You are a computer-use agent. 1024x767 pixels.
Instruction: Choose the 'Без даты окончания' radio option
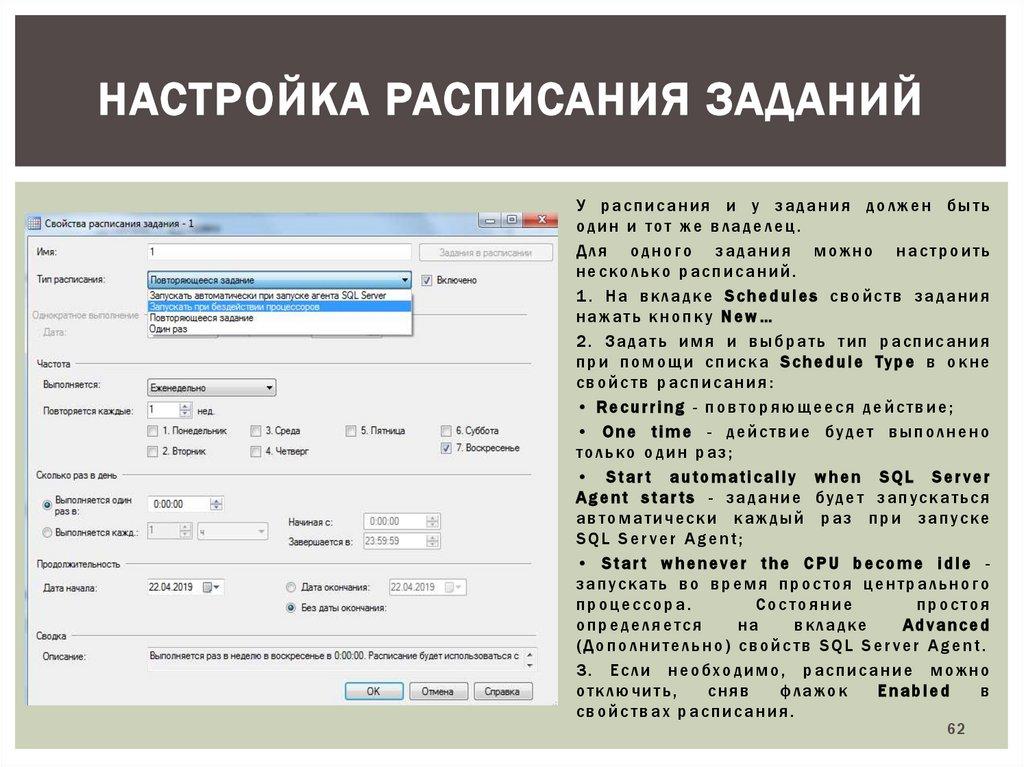(291, 607)
